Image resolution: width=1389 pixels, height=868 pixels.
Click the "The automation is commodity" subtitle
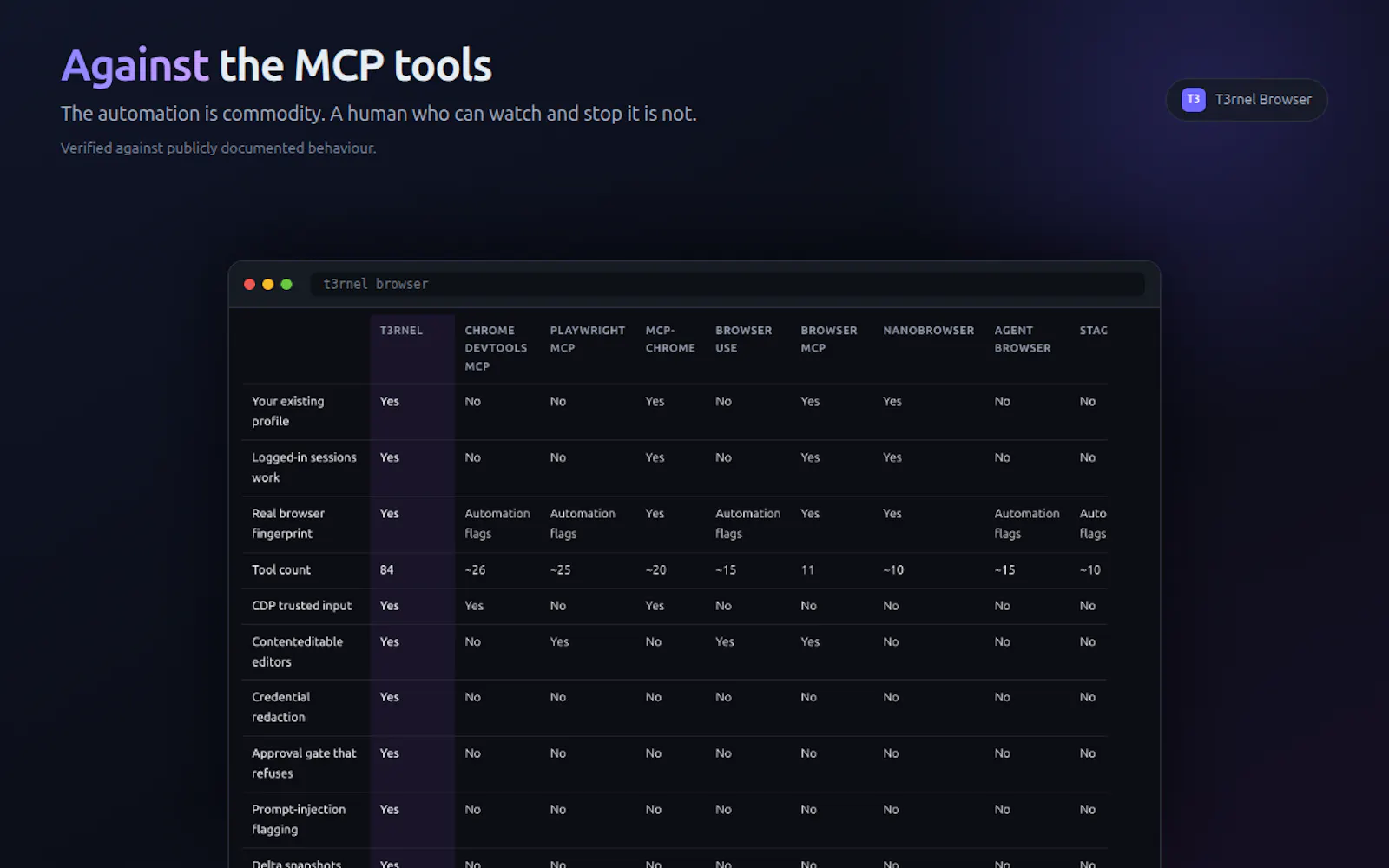coord(379,114)
